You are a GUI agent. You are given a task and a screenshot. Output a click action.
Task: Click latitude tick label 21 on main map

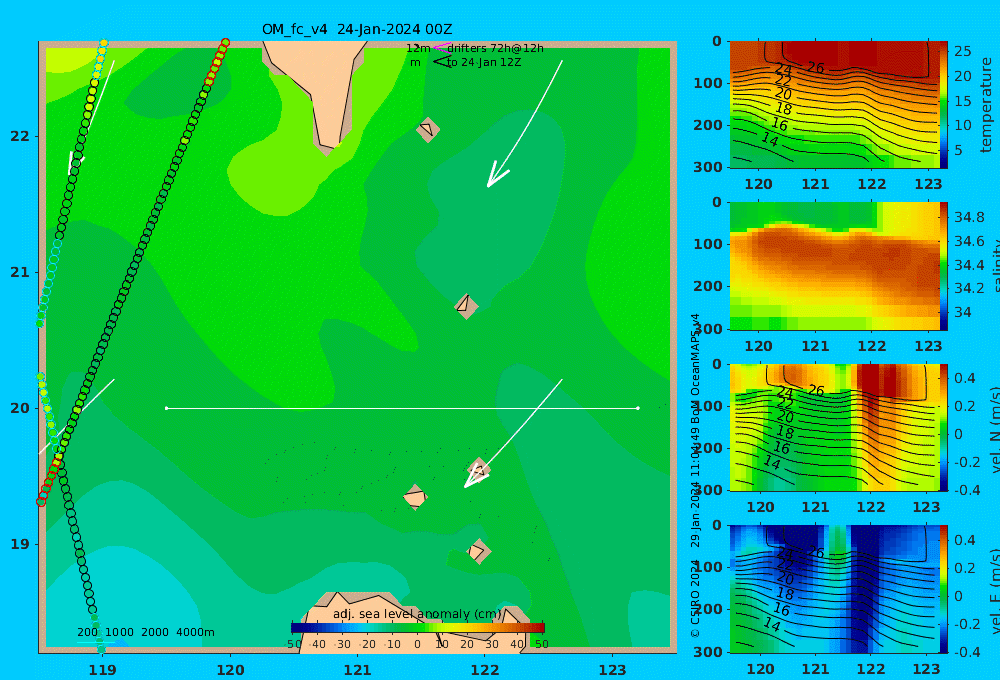[x=20, y=272]
